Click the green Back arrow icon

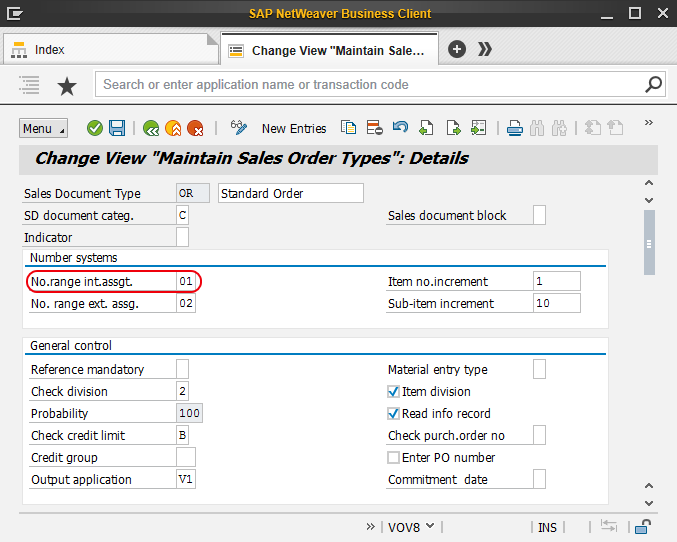151,128
